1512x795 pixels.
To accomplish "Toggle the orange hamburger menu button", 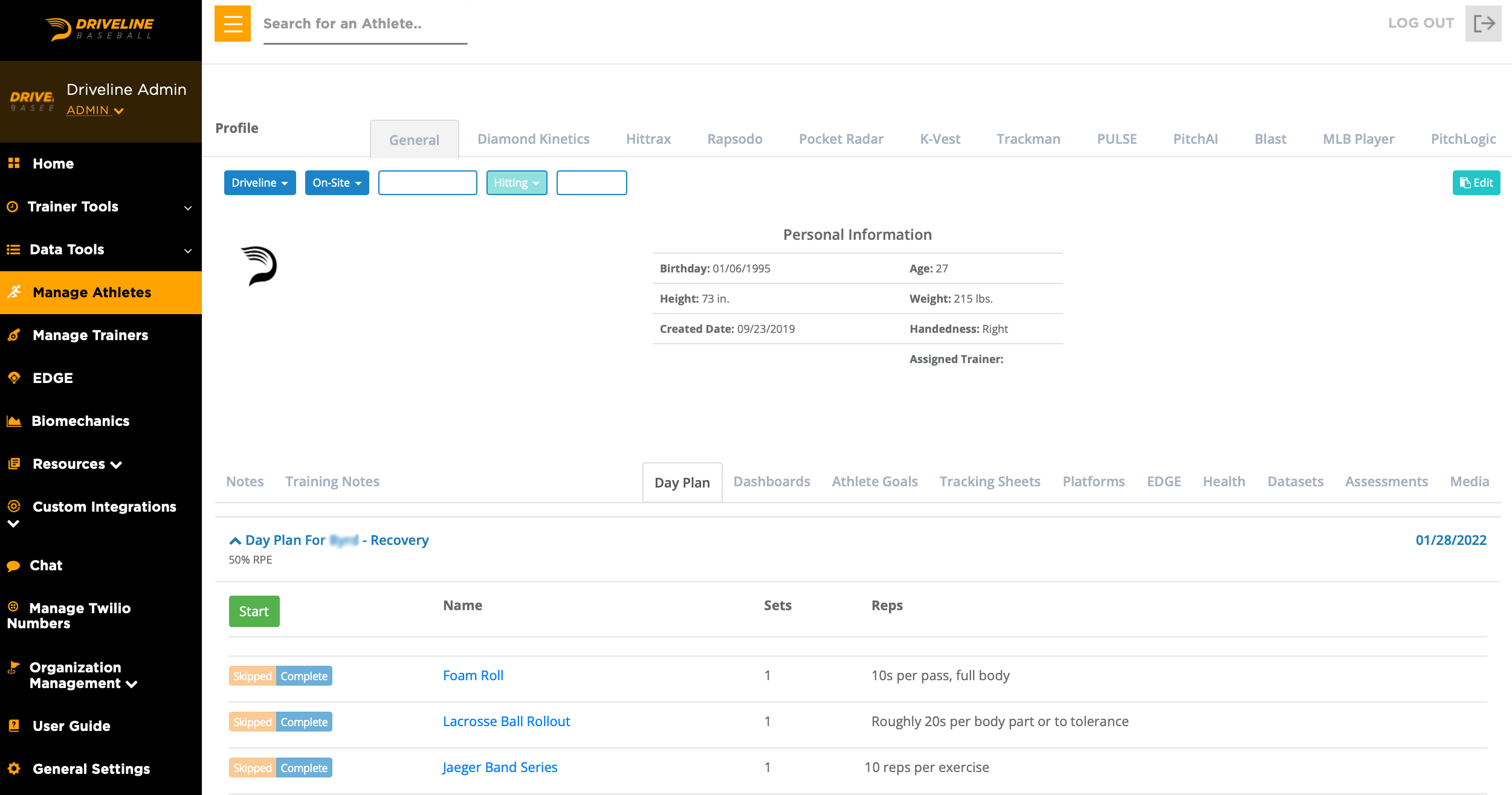I will click(233, 24).
